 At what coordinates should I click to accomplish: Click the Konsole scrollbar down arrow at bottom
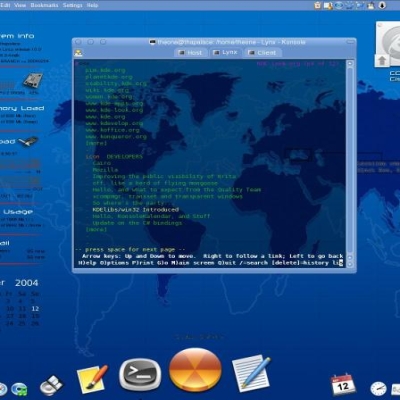[x=350, y=264]
